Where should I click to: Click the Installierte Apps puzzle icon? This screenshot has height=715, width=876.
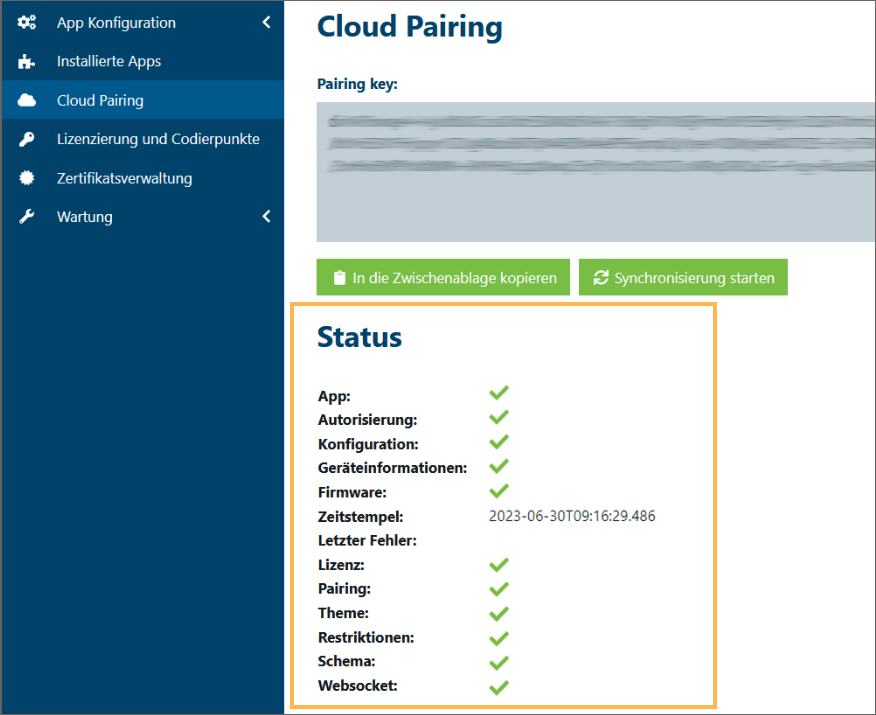(x=26, y=61)
